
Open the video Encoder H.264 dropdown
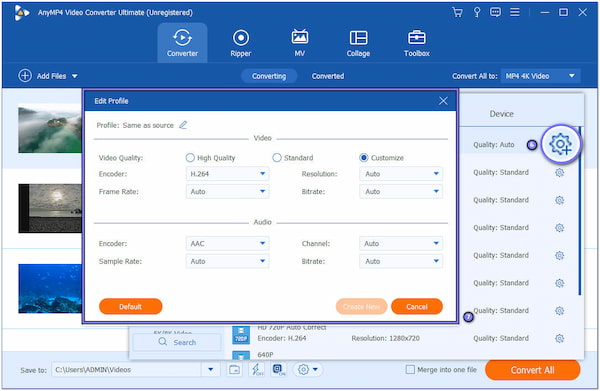click(227, 174)
